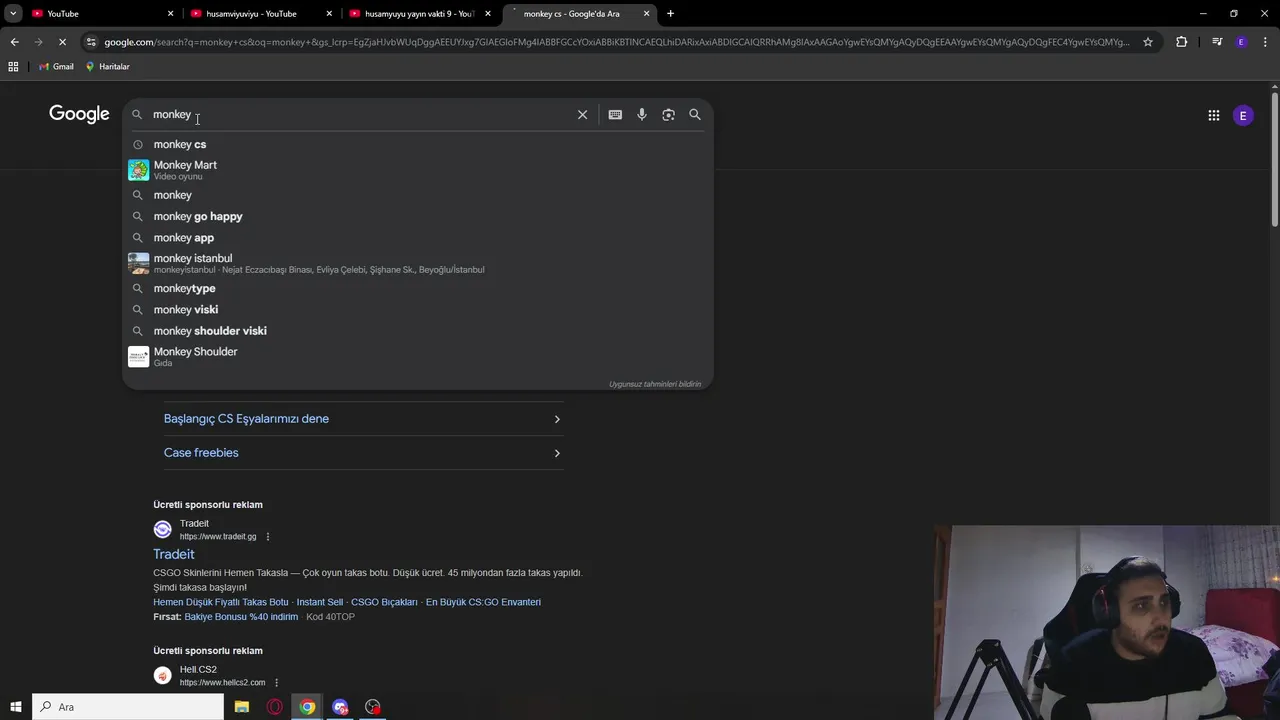The image size is (1280, 720).
Task: Open Discord from the taskbar
Action: (x=340, y=707)
